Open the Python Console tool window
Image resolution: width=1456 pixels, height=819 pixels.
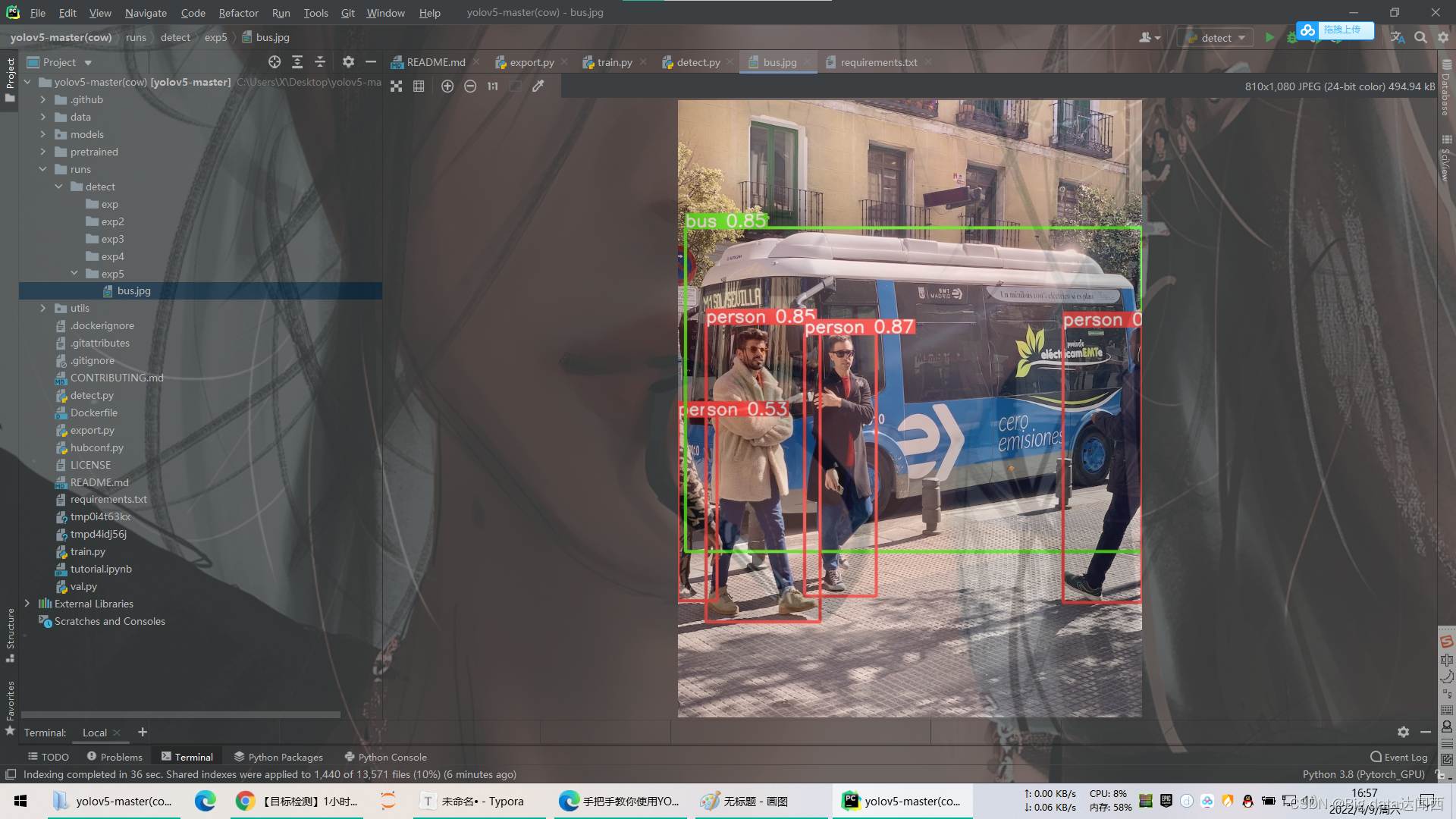[x=385, y=757]
